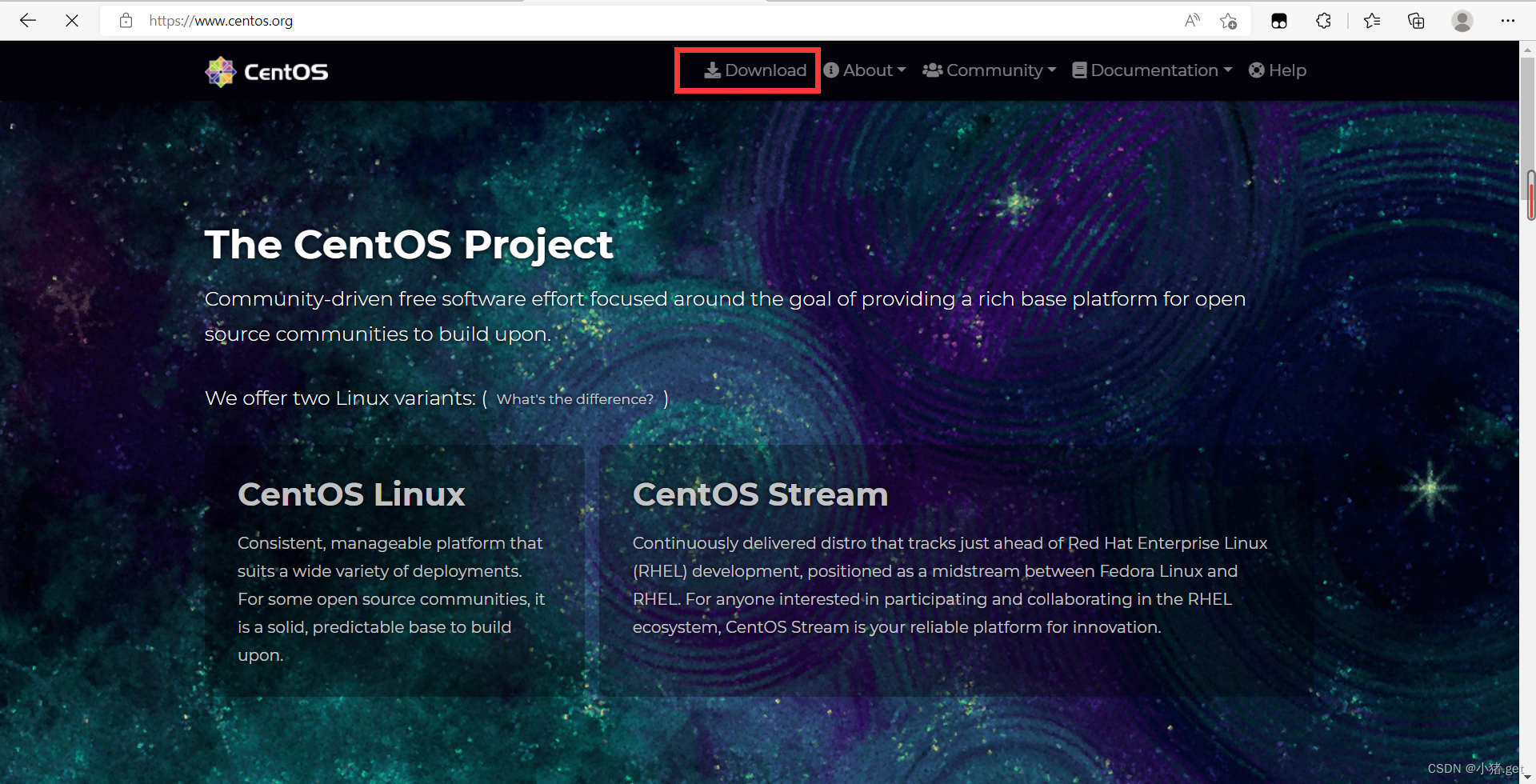This screenshot has width=1536, height=784.
Task: Click the scrollbar down arrow
Action: (x=1527, y=776)
